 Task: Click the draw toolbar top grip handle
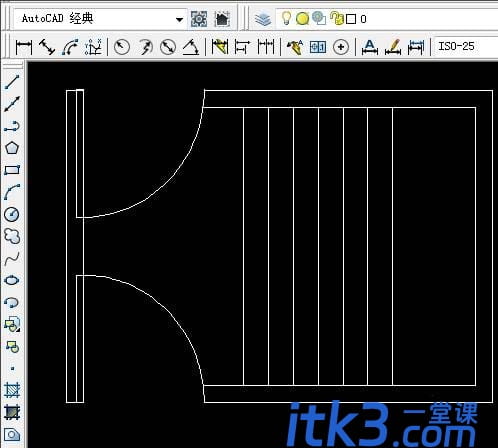click(x=12, y=65)
